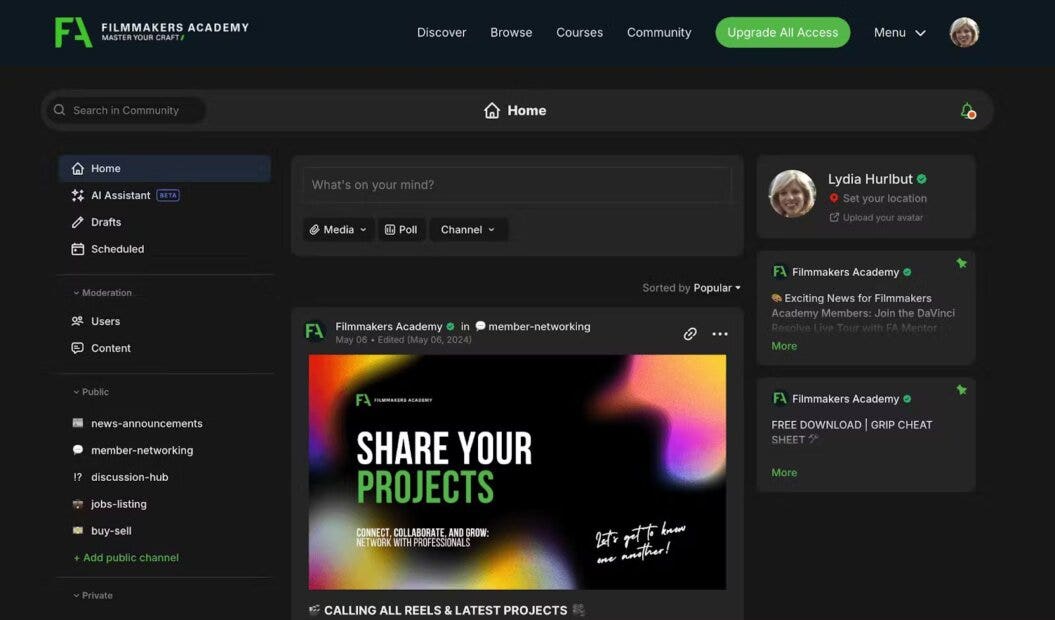
Task: Click Lydia Hurlbut name in profile card
Action: coord(870,179)
